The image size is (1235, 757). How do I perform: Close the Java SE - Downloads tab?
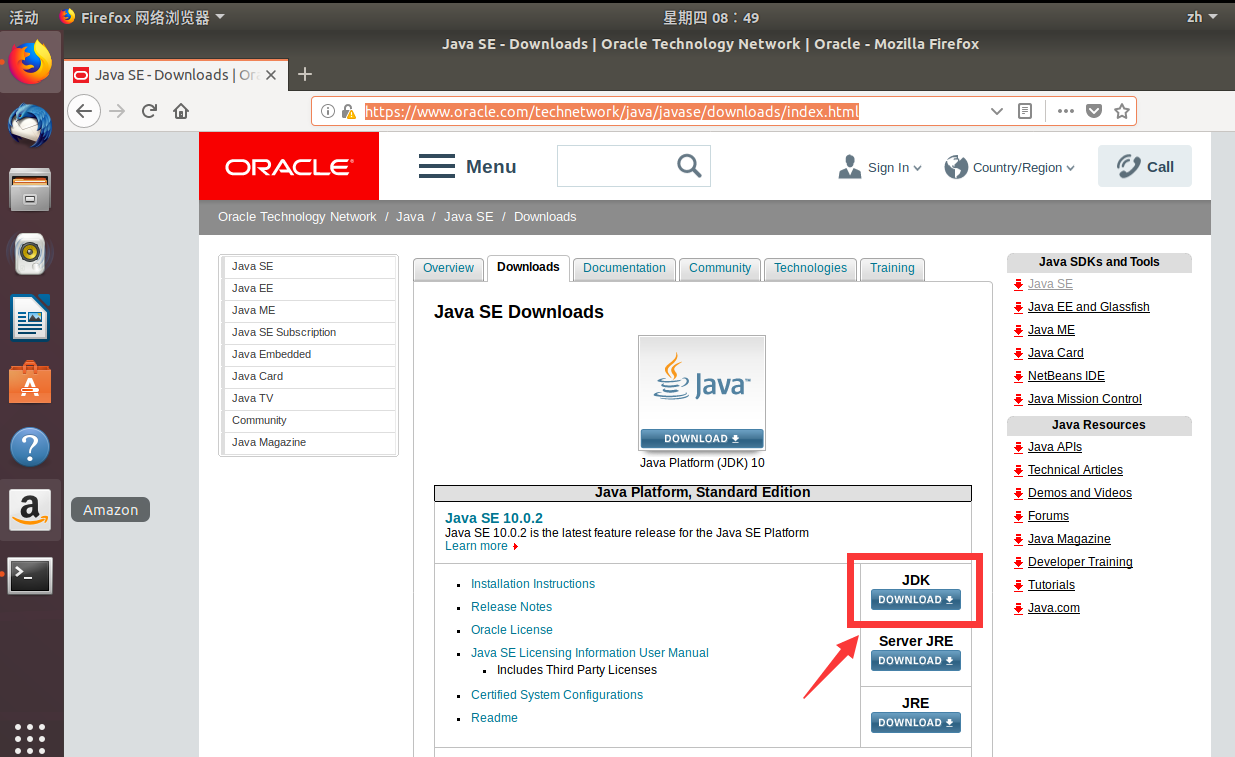pos(270,75)
